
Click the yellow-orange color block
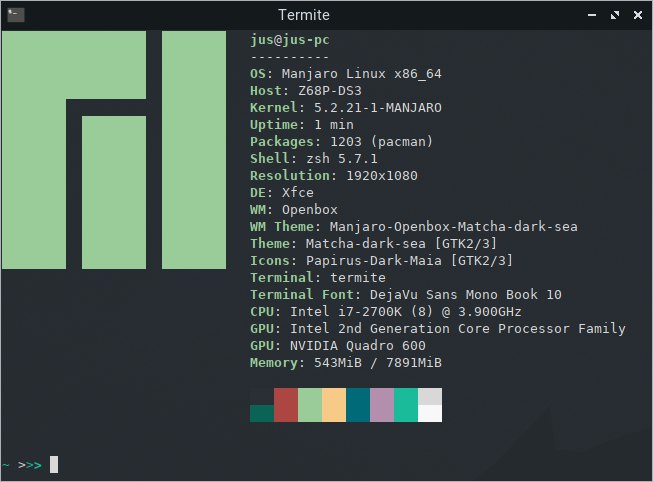point(334,405)
